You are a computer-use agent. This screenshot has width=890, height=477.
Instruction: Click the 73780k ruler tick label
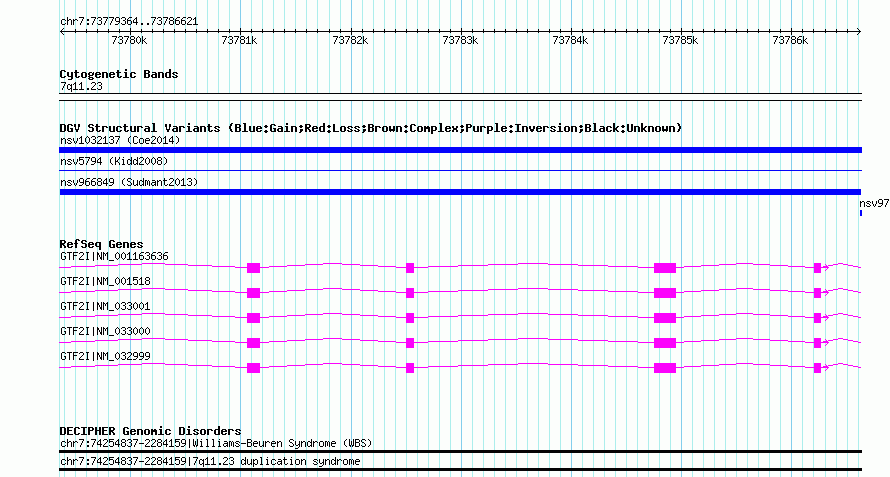pyautogui.click(x=129, y=40)
